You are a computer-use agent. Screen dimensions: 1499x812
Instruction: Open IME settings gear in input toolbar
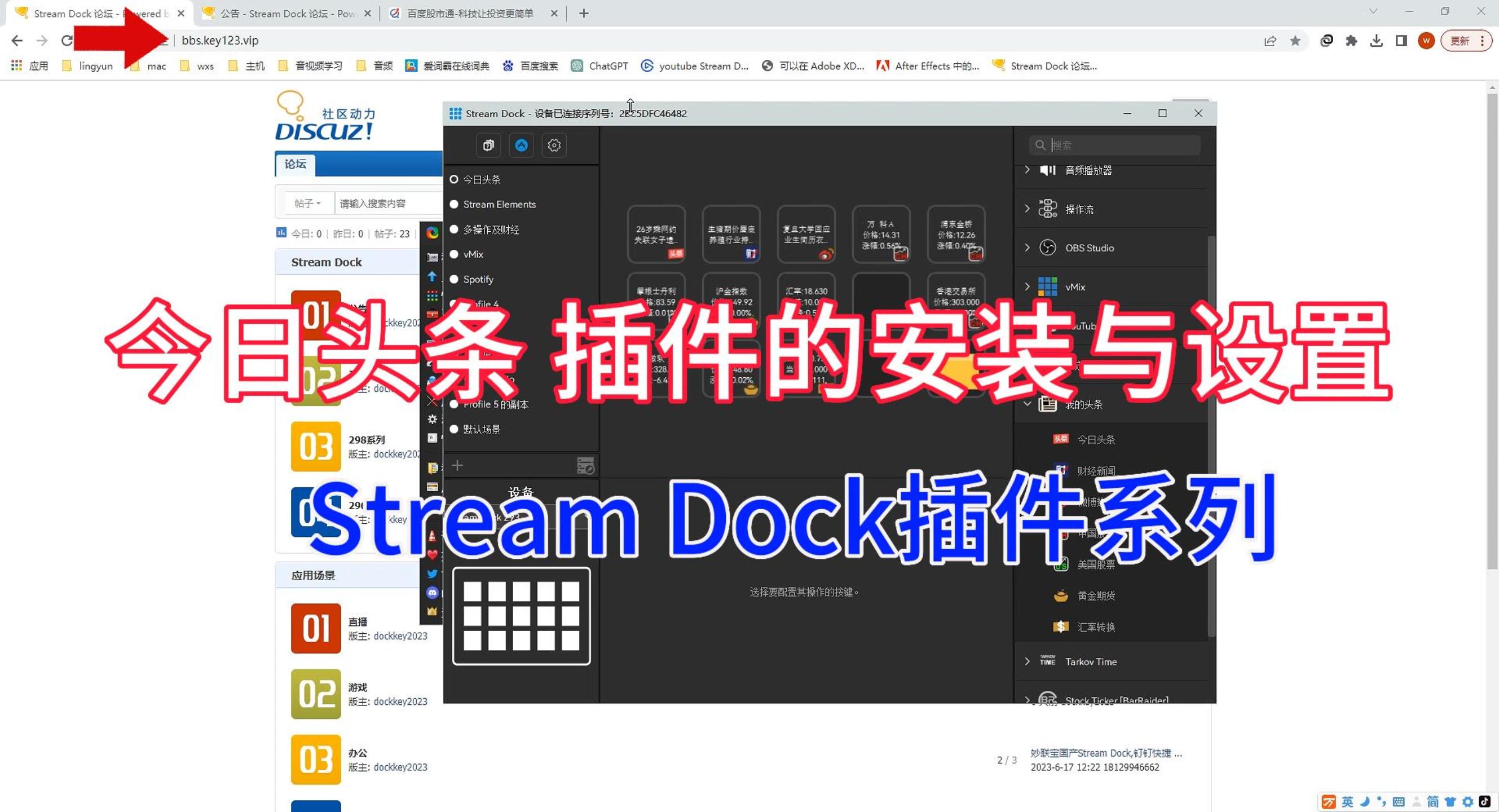(1467, 801)
